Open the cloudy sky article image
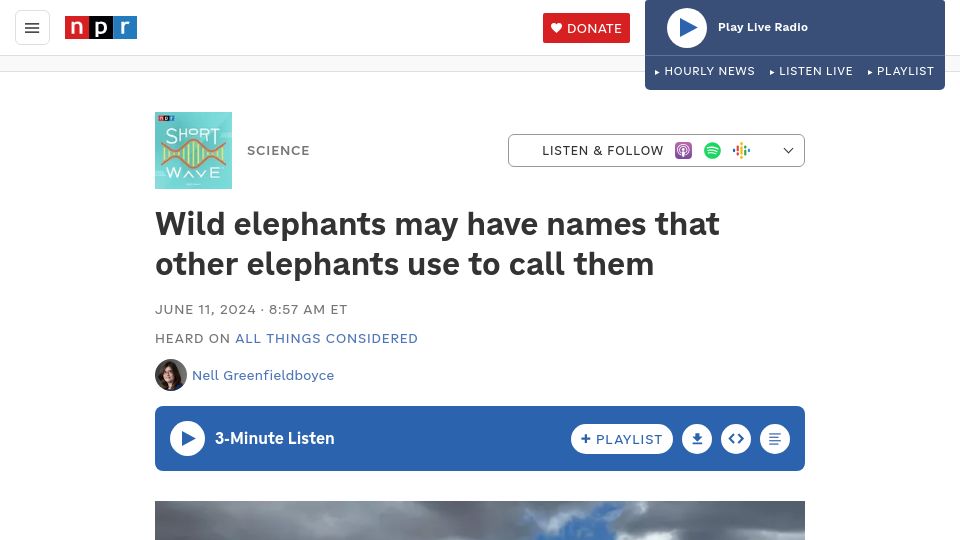960x540 pixels. click(x=479, y=520)
